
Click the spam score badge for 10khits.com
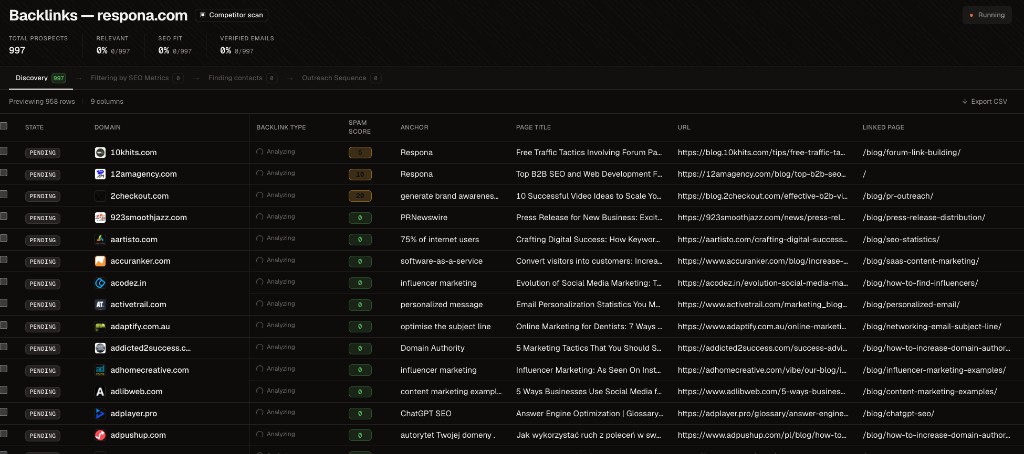(360, 153)
